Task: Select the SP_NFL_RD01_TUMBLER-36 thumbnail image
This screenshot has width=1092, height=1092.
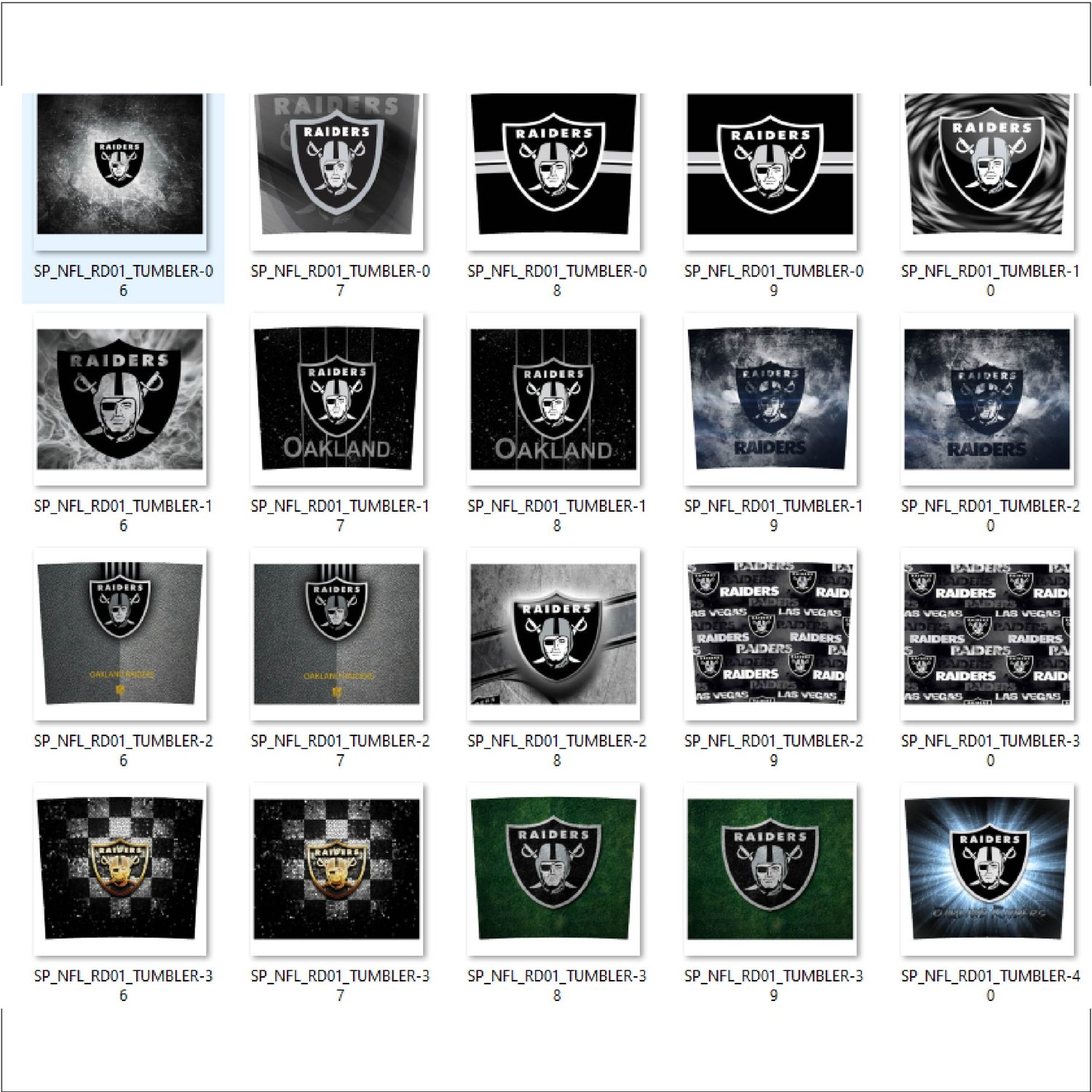Action: point(120,869)
